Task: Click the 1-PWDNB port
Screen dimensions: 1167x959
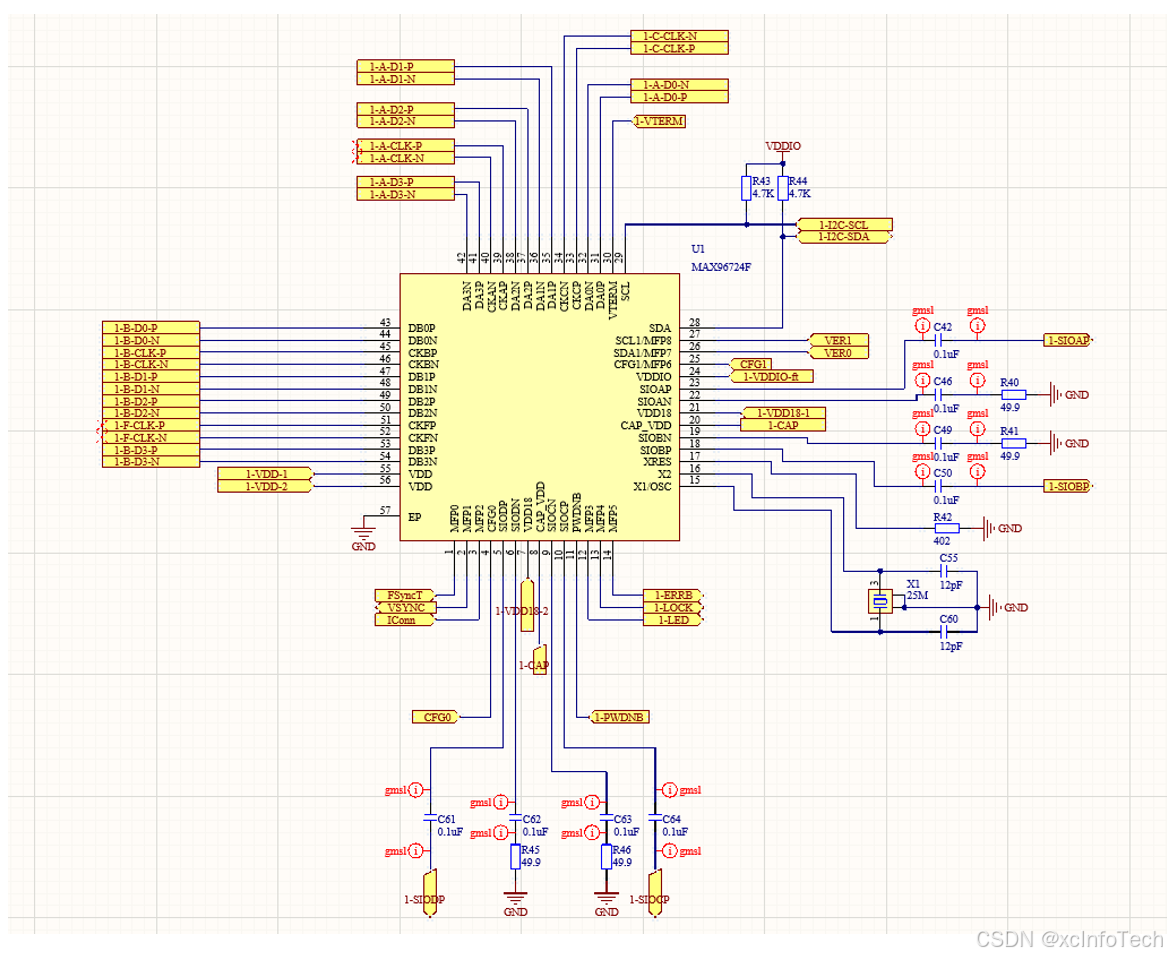Action: [620, 717]
